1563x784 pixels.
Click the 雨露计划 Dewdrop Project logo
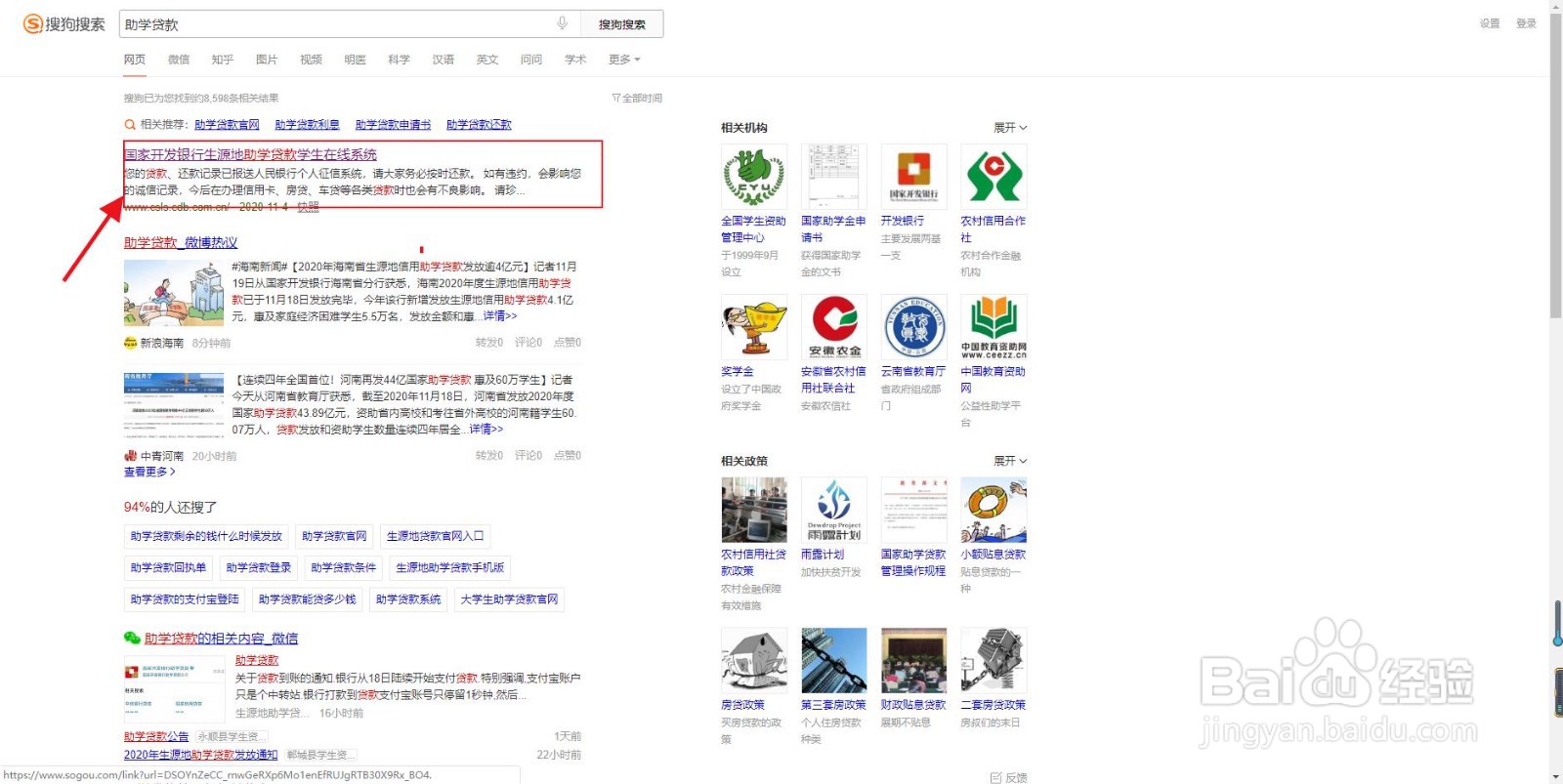833,510
